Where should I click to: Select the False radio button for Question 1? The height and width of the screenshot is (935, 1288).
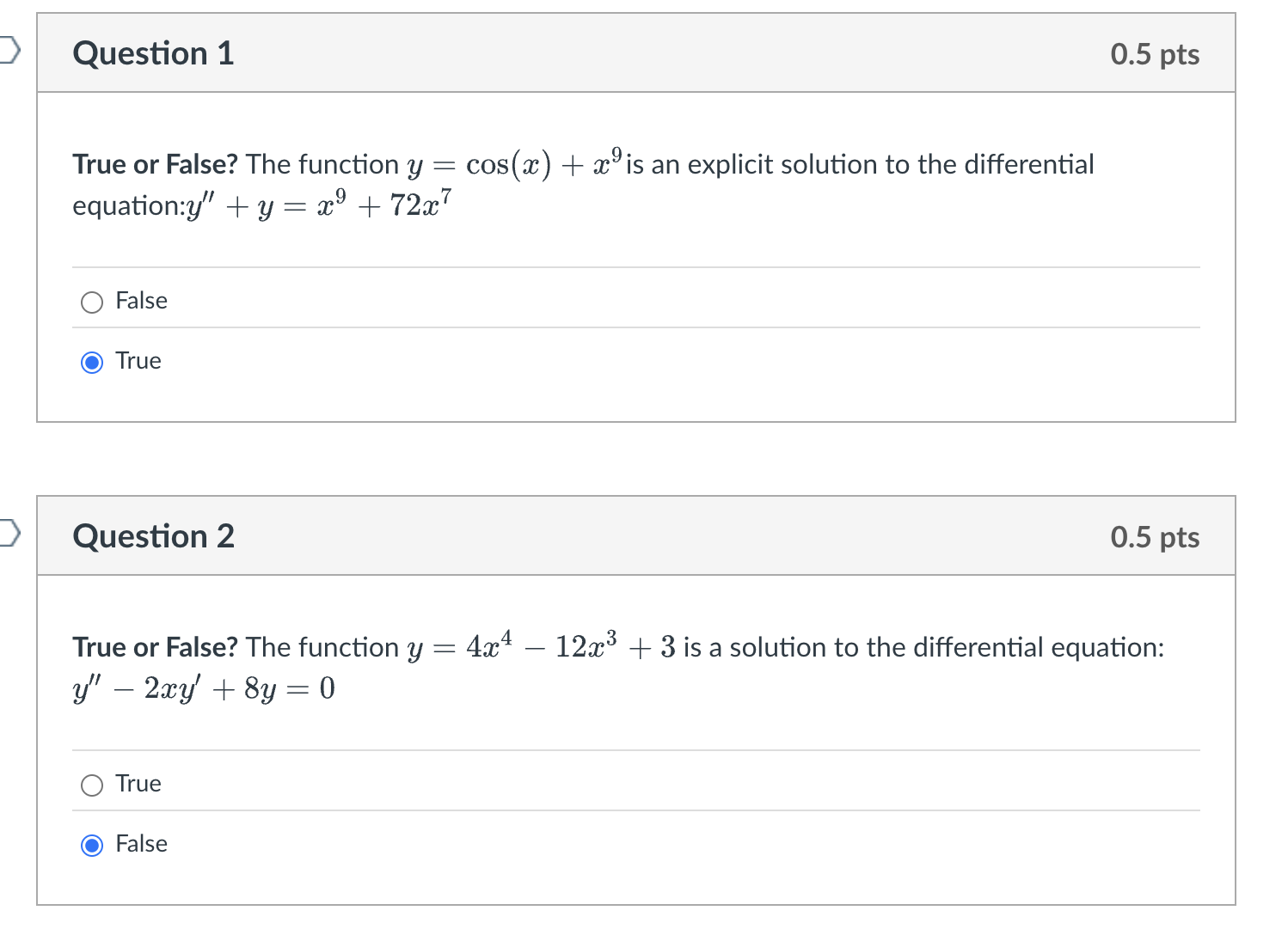pyautogui.click(x=91, y=302)
